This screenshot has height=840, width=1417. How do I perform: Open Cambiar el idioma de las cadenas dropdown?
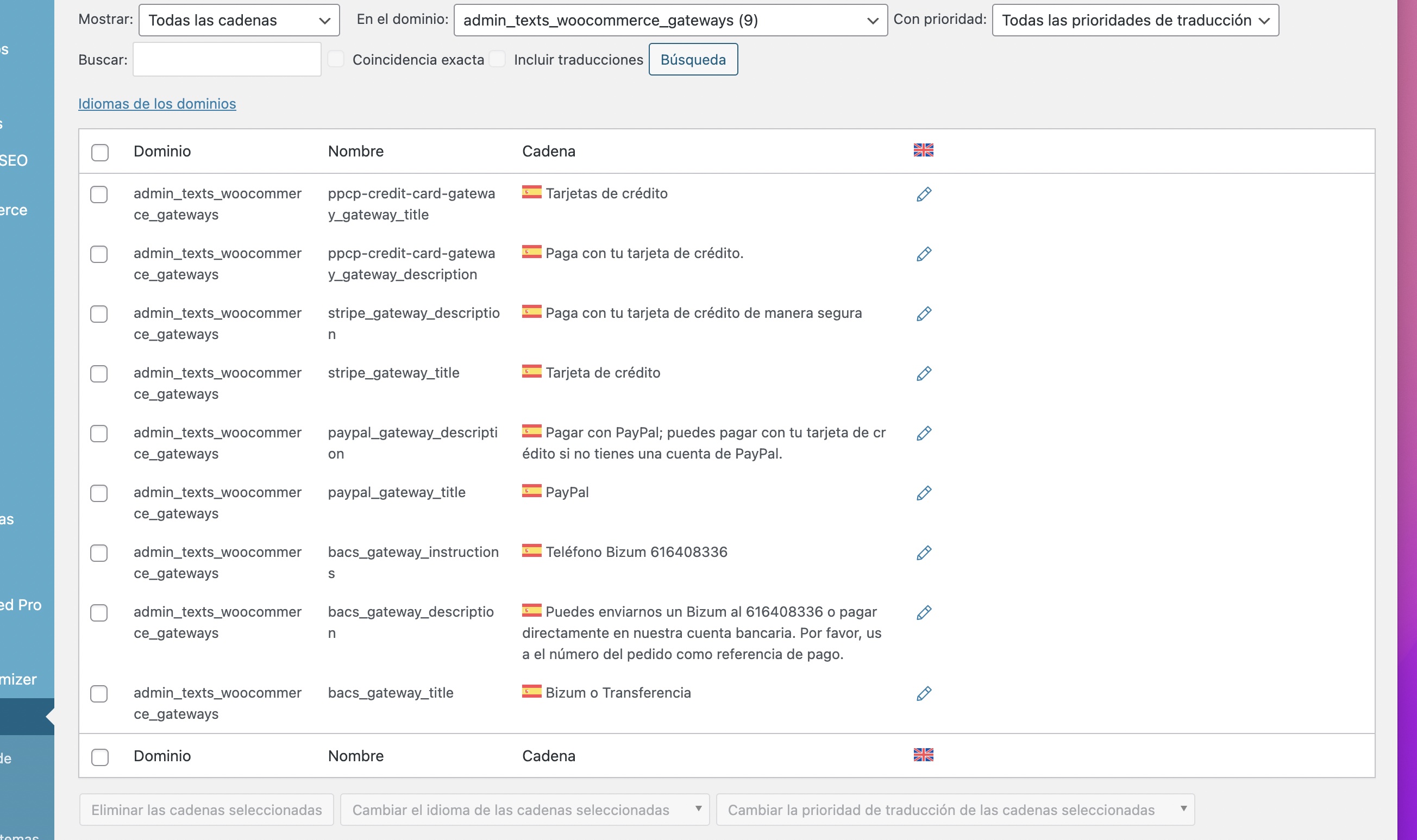[x=524, y=810]
